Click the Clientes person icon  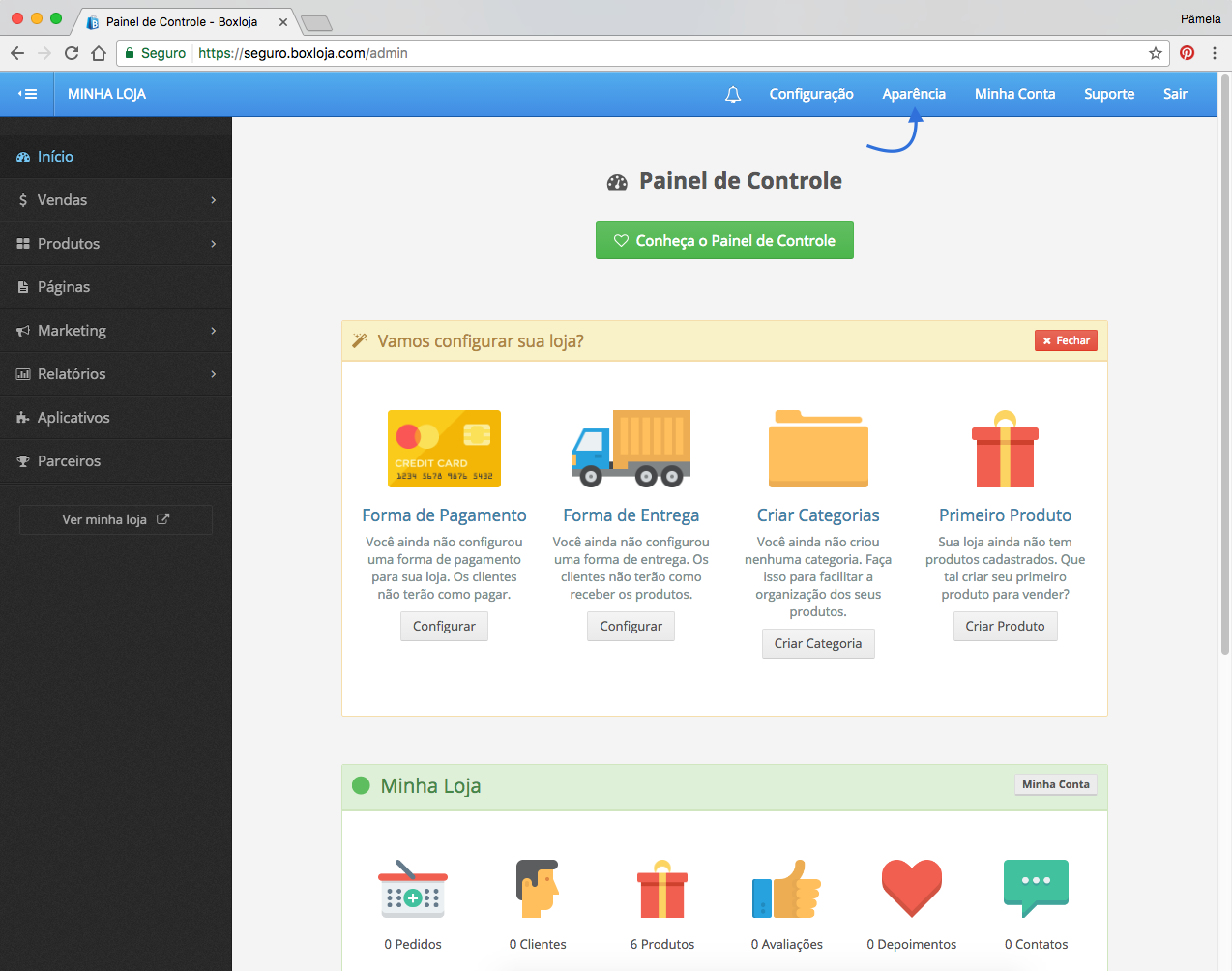click(538, 888)
